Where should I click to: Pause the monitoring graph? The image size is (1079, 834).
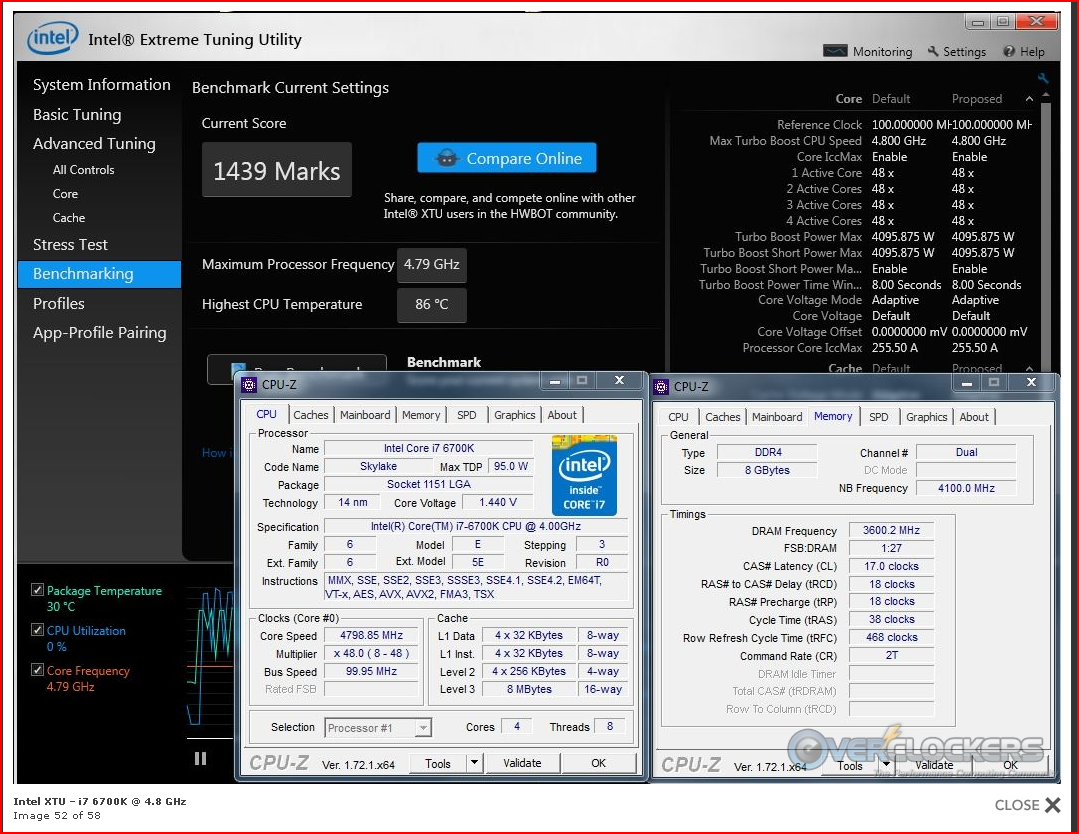(x=200, y=758)
